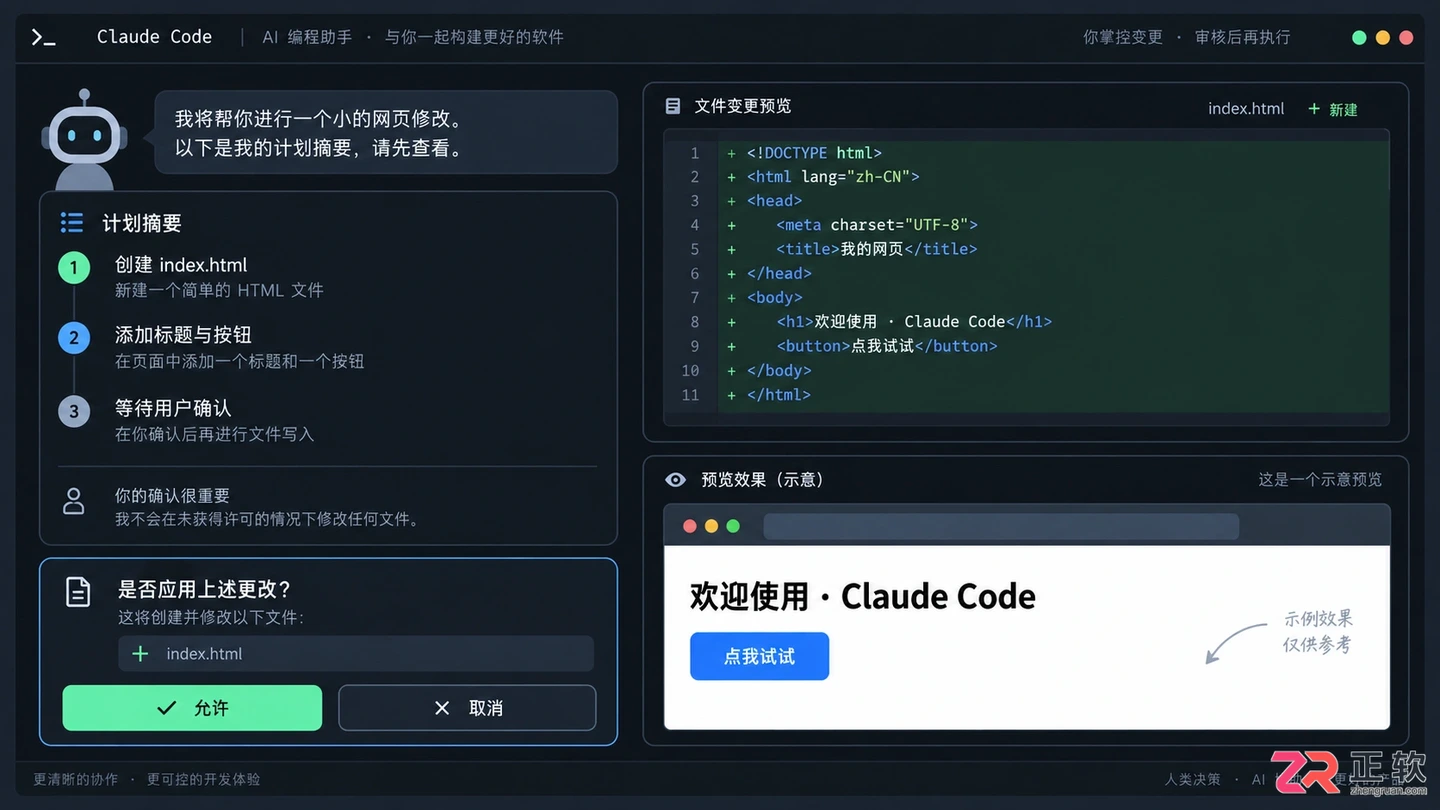The width and height of the screenshot is (1440, 810).
Task: Click green dot in preview browser window
Action: pyautogui.click(x=733, y=526)
